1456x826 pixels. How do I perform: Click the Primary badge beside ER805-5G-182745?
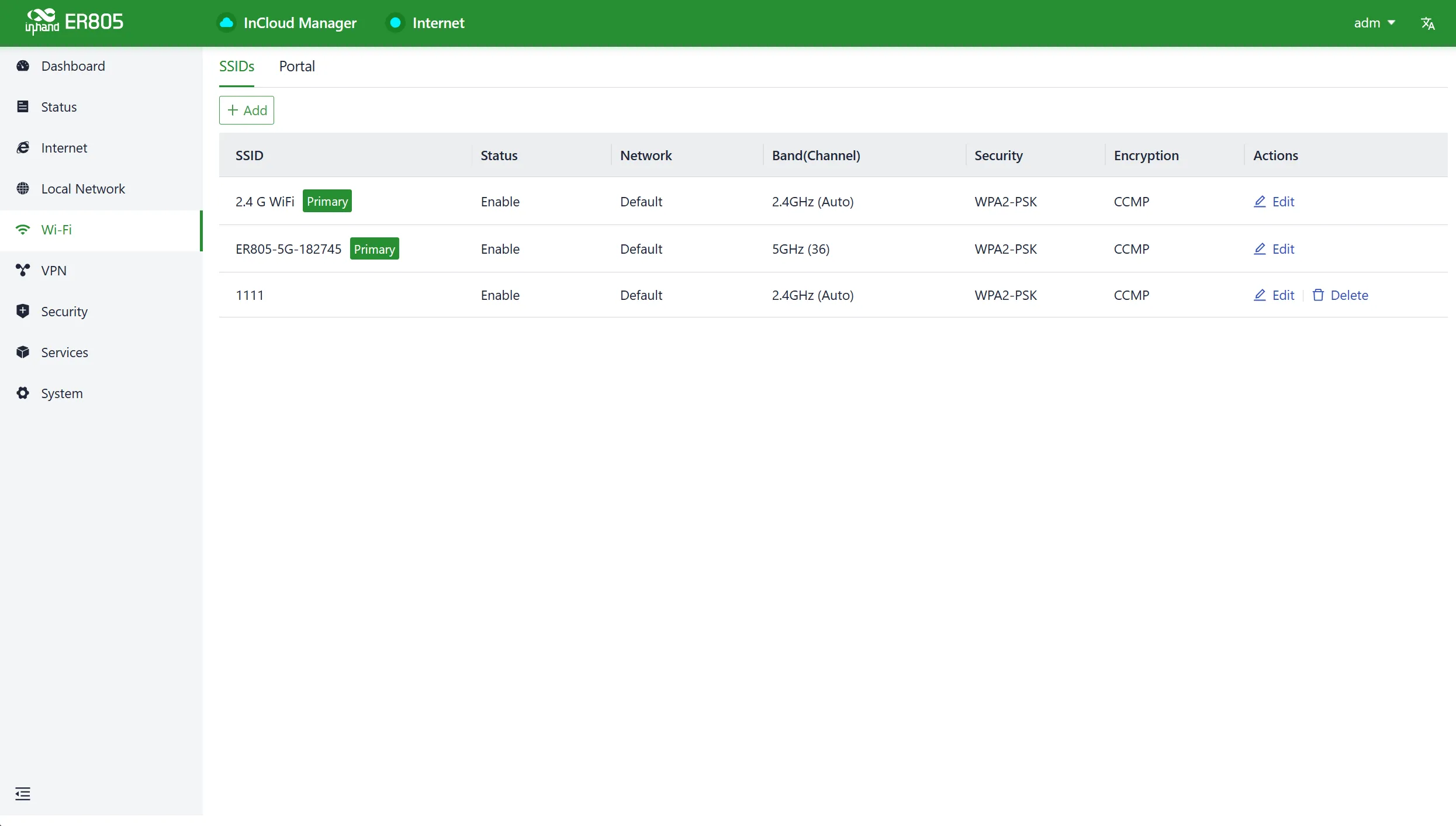coord(375,248)
